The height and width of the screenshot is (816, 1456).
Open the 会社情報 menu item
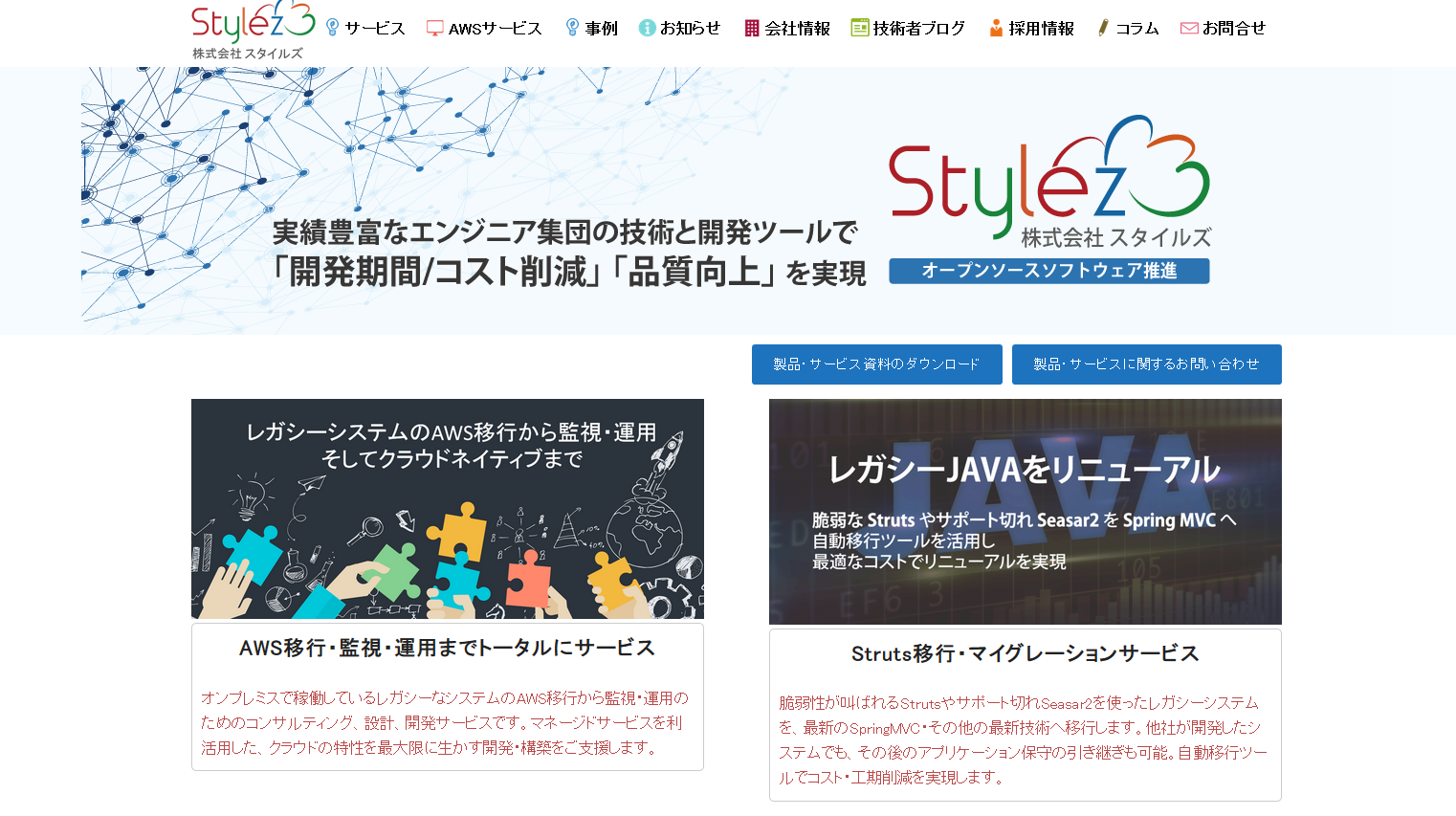(798, 29)
